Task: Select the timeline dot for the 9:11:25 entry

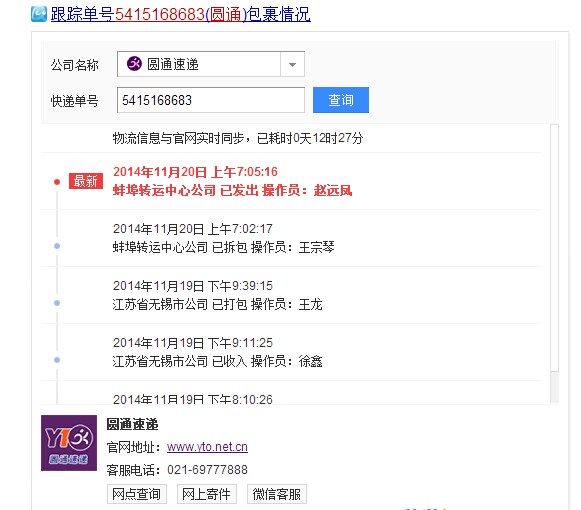Action: pyautogui.click(x=57, y=360)
